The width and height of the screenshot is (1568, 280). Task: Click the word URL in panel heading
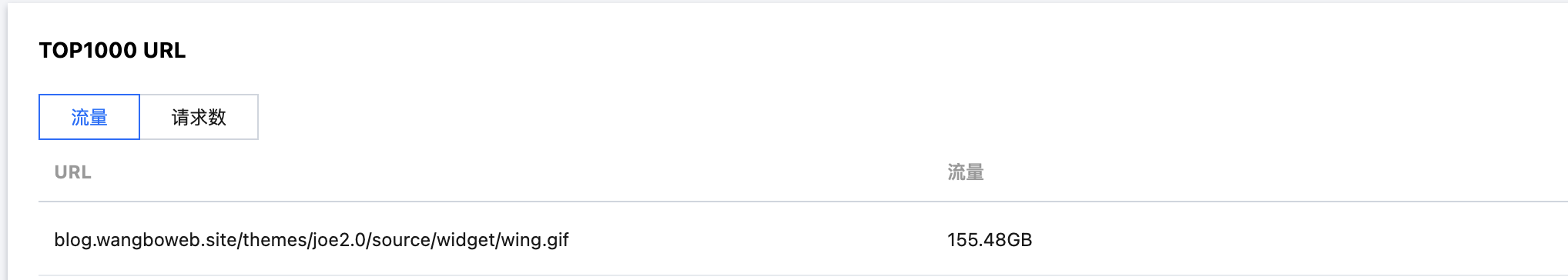pyautogui.click(x=165, y=51)
